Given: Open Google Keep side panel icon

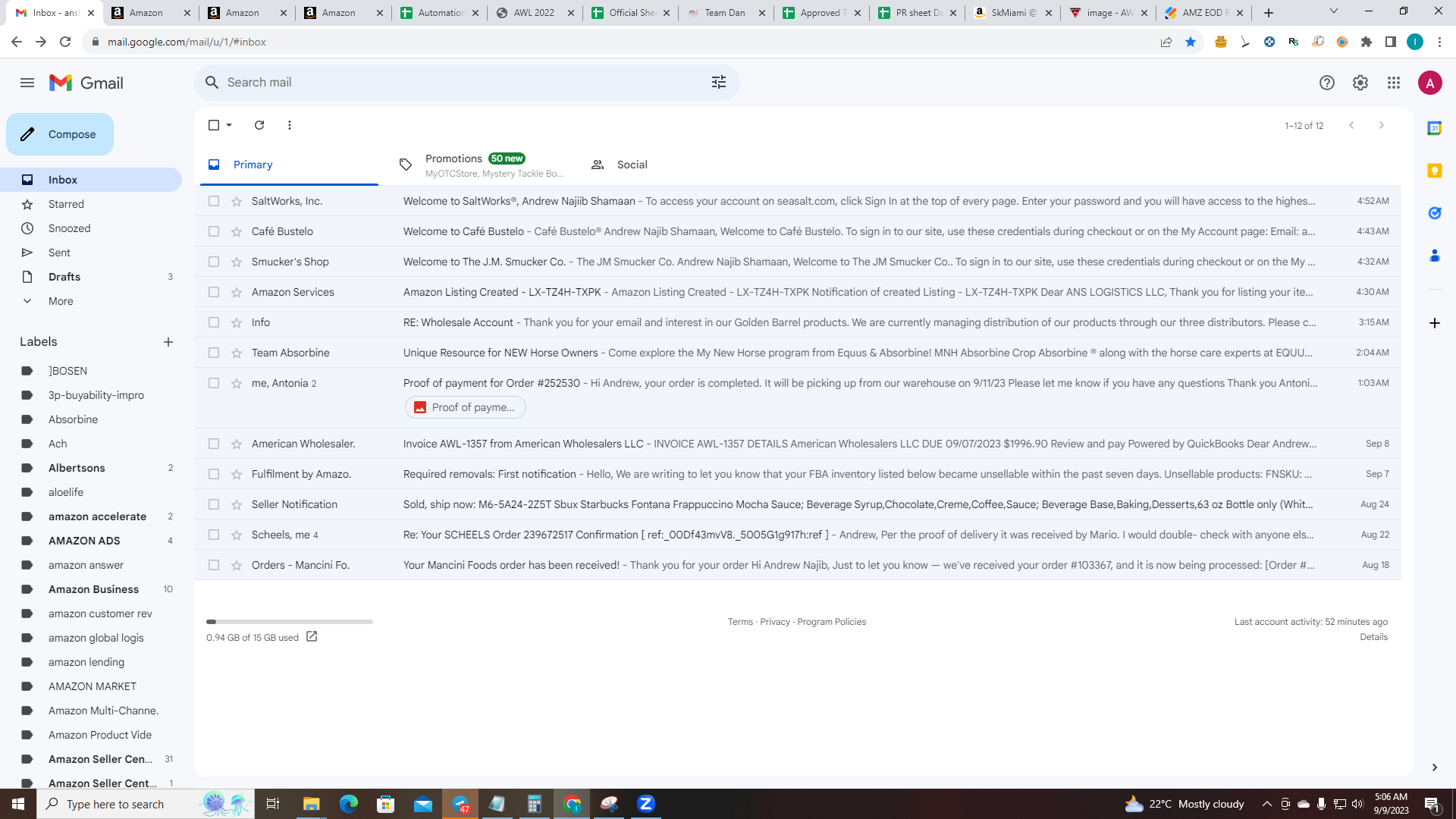Looking at the screenshot, I should pyautogui.click(x=1435, y=171).
